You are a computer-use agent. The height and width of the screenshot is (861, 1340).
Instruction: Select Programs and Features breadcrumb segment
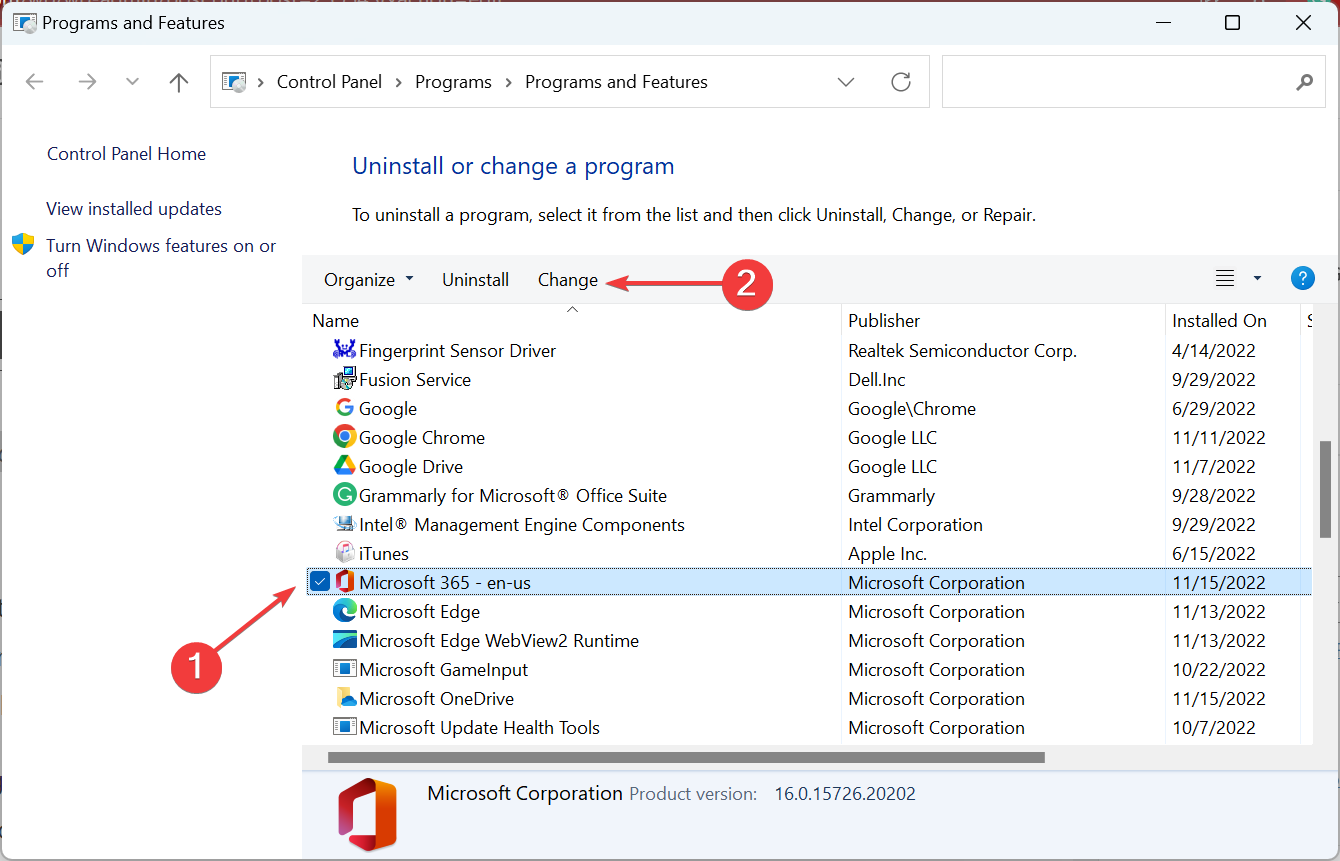(x=616, y=82)
